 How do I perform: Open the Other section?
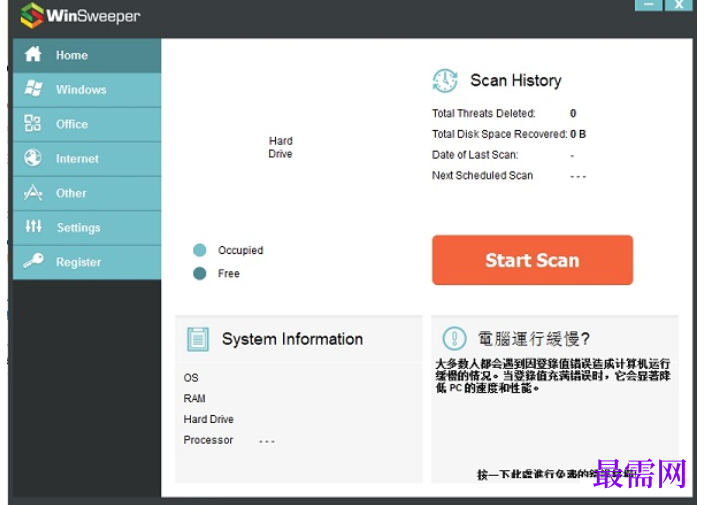[87, 193]
